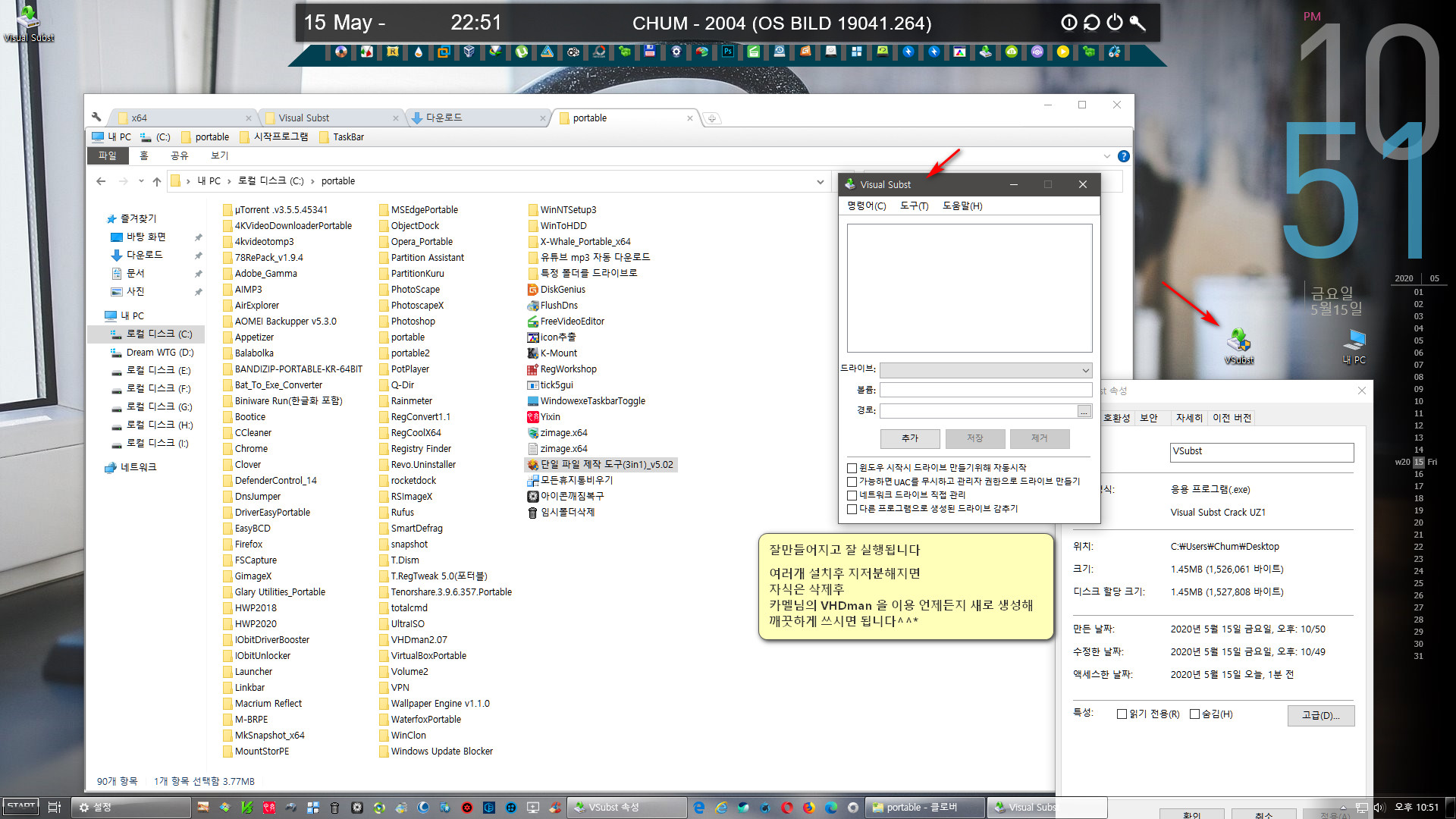Open Microsoft Edge legacy taskbar icon

[699, 808]
